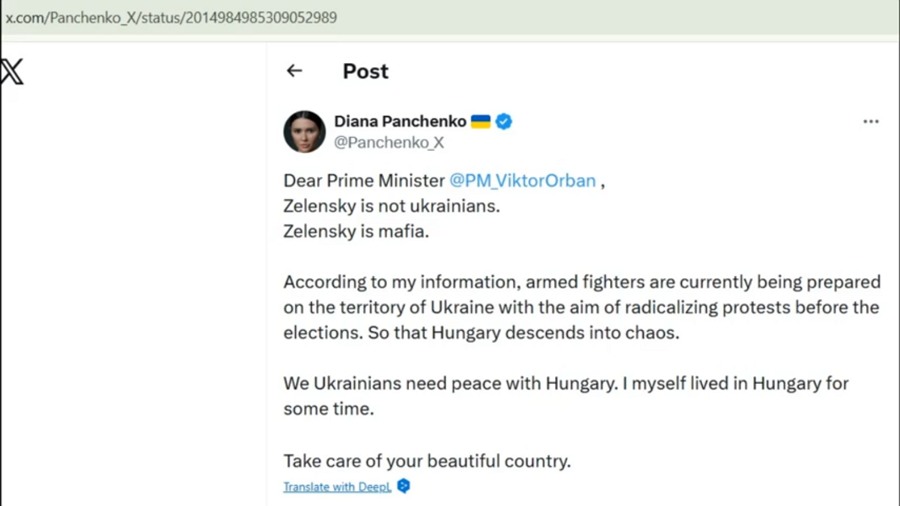
Task: Click the Post heading title
Action: (365, 71)
